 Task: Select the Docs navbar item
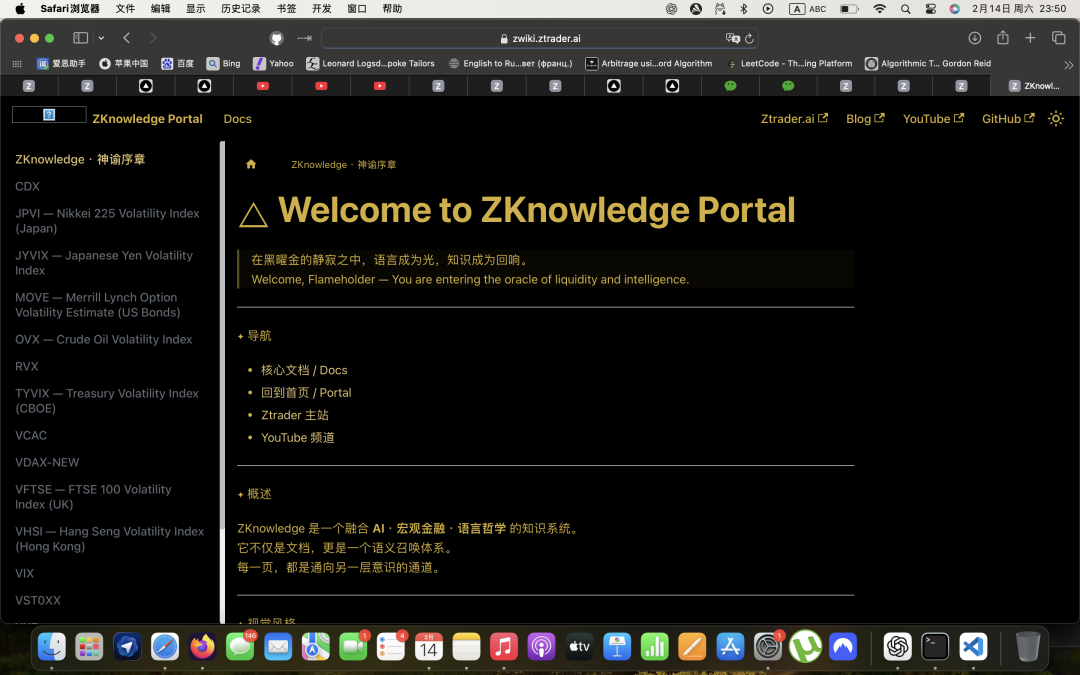click(x=237, y=118)
